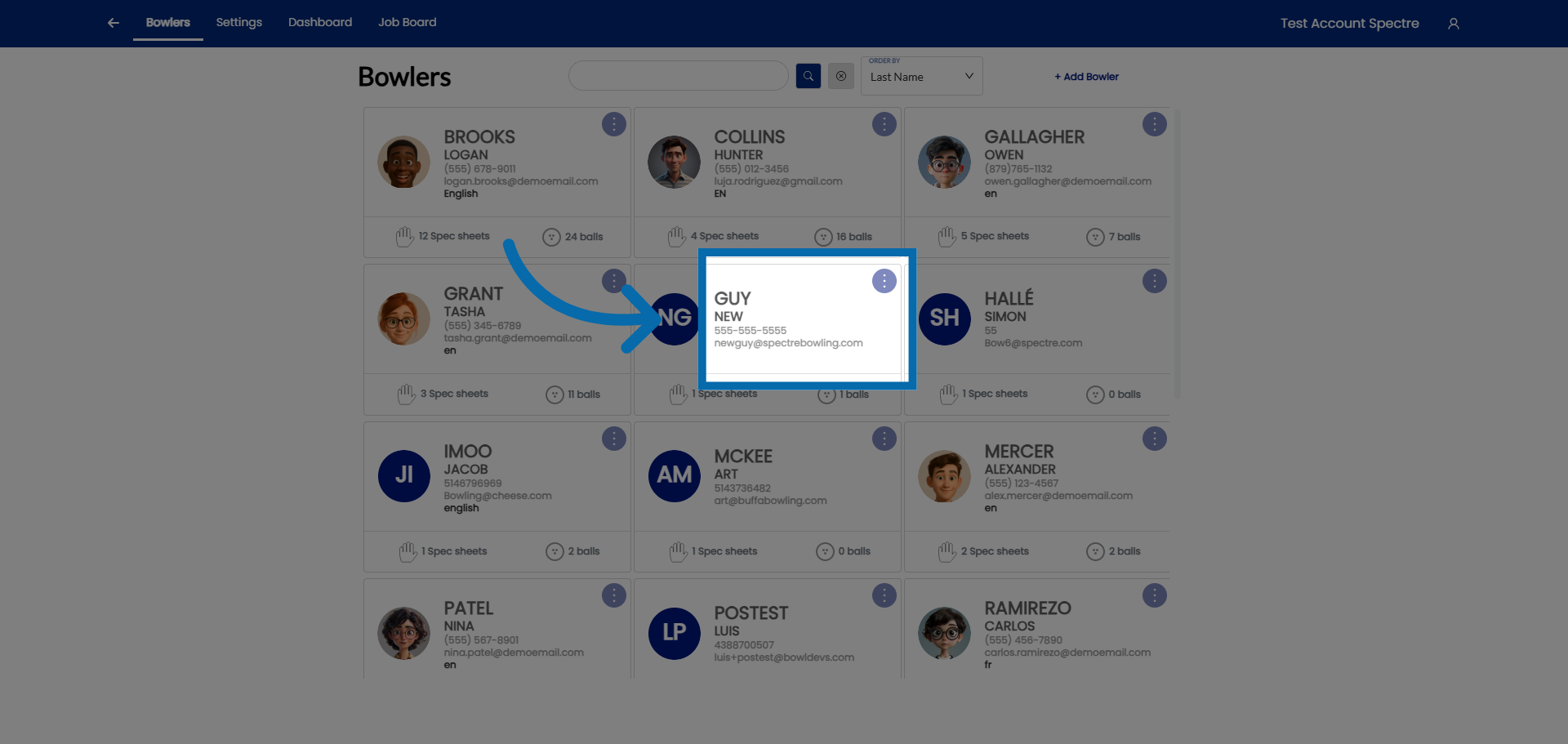The width and height of the screenshot is (1568, 744).
Task: View McKee 0 balls
Action: [x=844, y=552]
